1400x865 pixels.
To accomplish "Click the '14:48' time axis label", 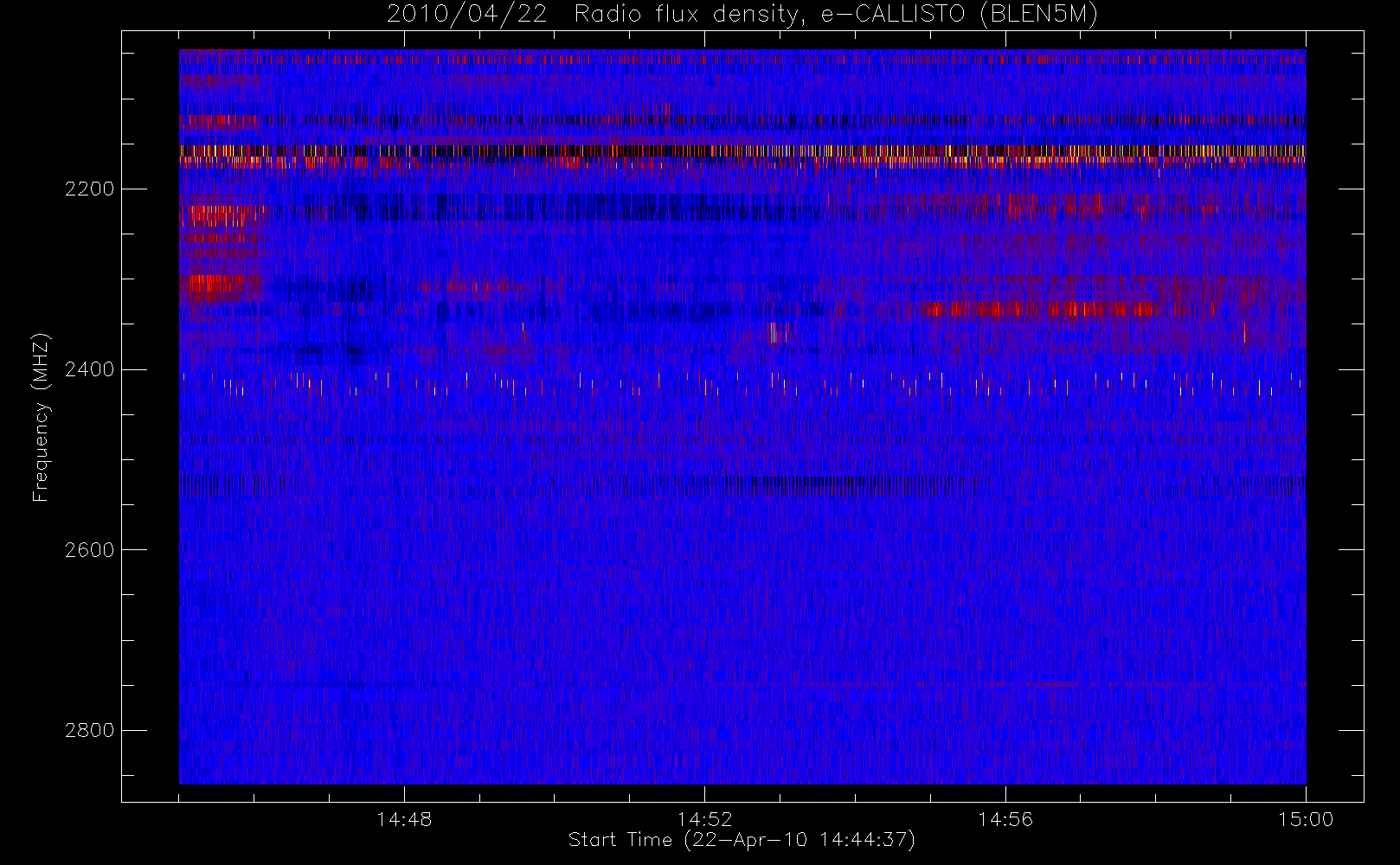I will pos(404,819).
